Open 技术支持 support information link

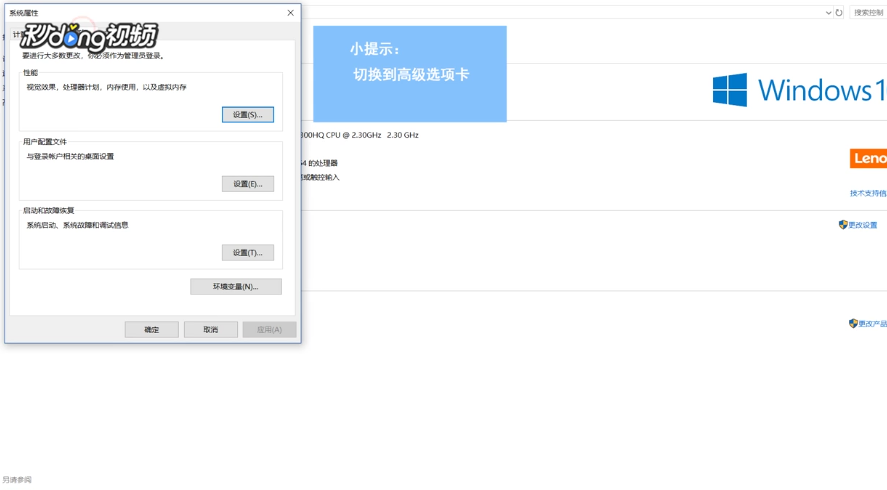click(868, 194)
